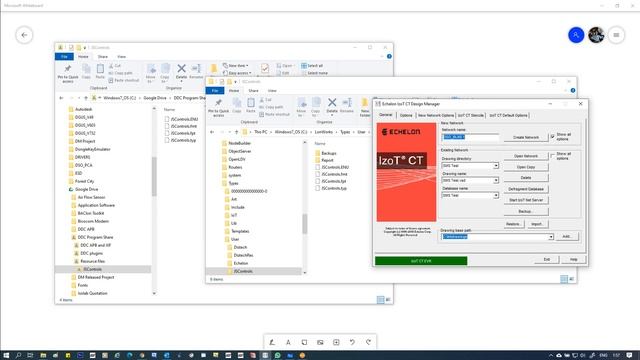Open the General tab in Design Manager

pos(386,115)
